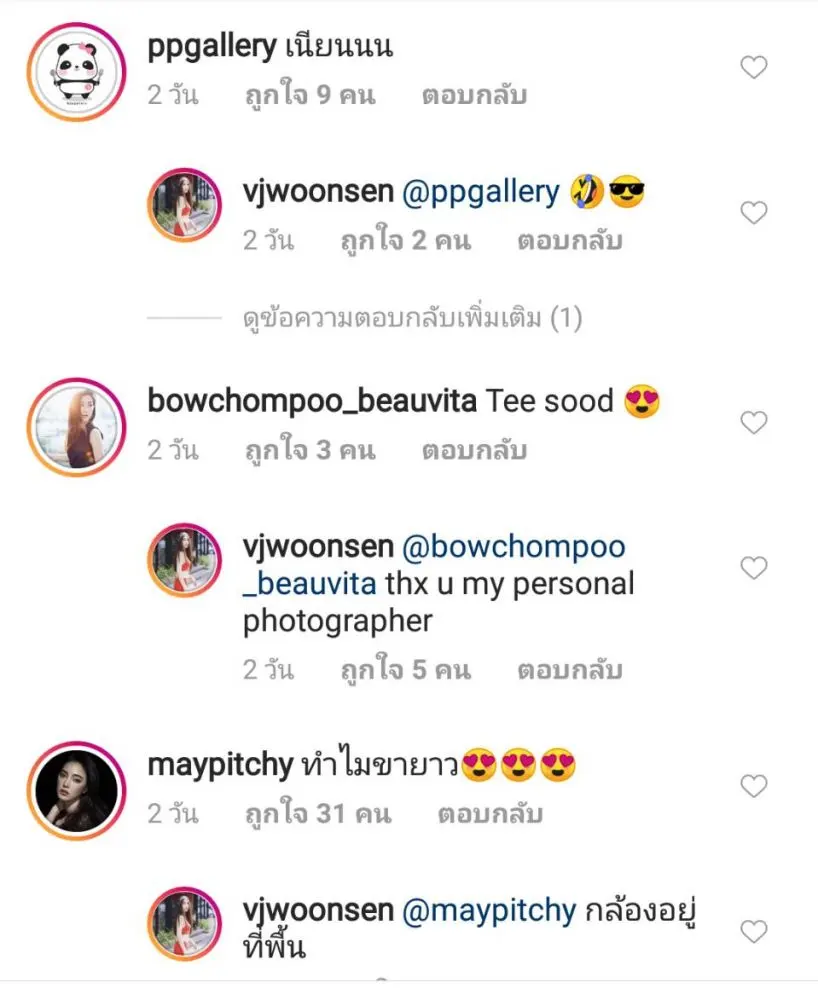This screenshot has width=818, height=1000.
Task: Heart the "thx u my personal photographer" reply
Action: coord(753,568)
